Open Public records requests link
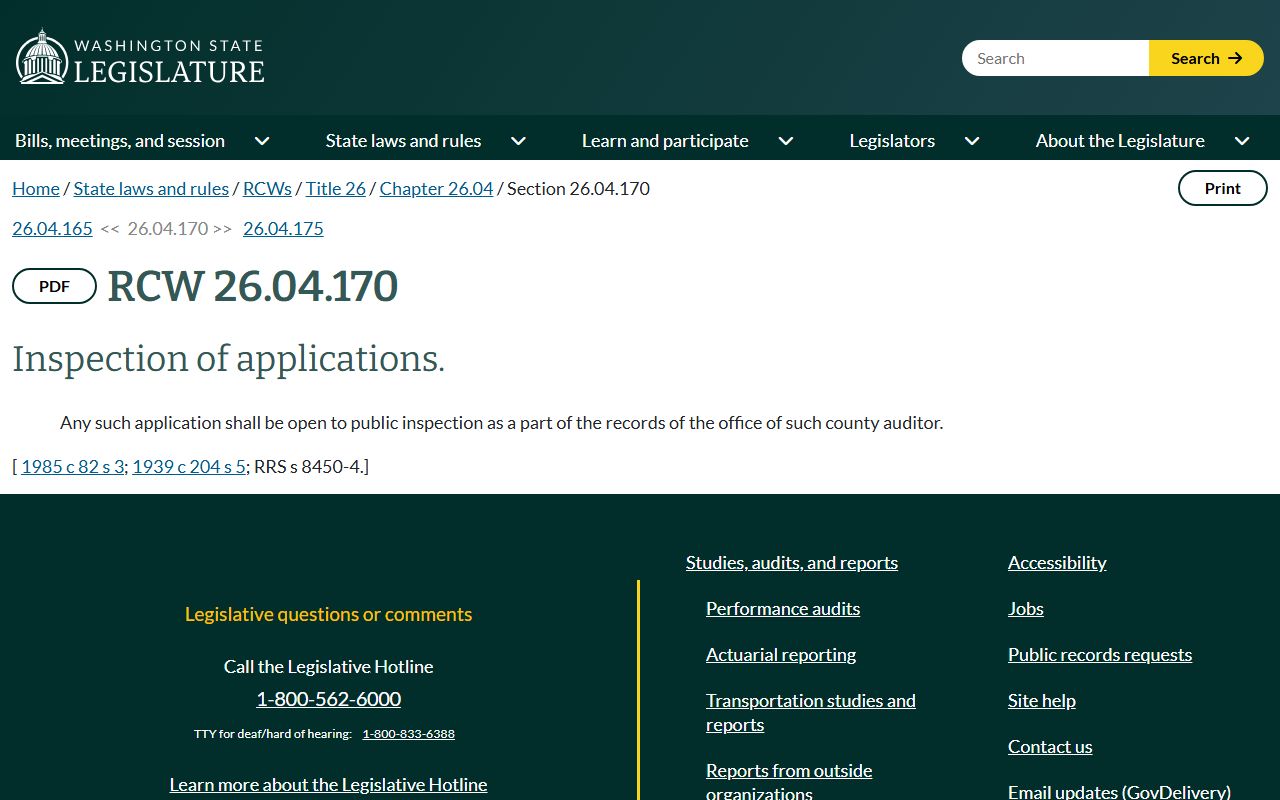This screenshot has height=800, width=1280. pos(1100,654)
